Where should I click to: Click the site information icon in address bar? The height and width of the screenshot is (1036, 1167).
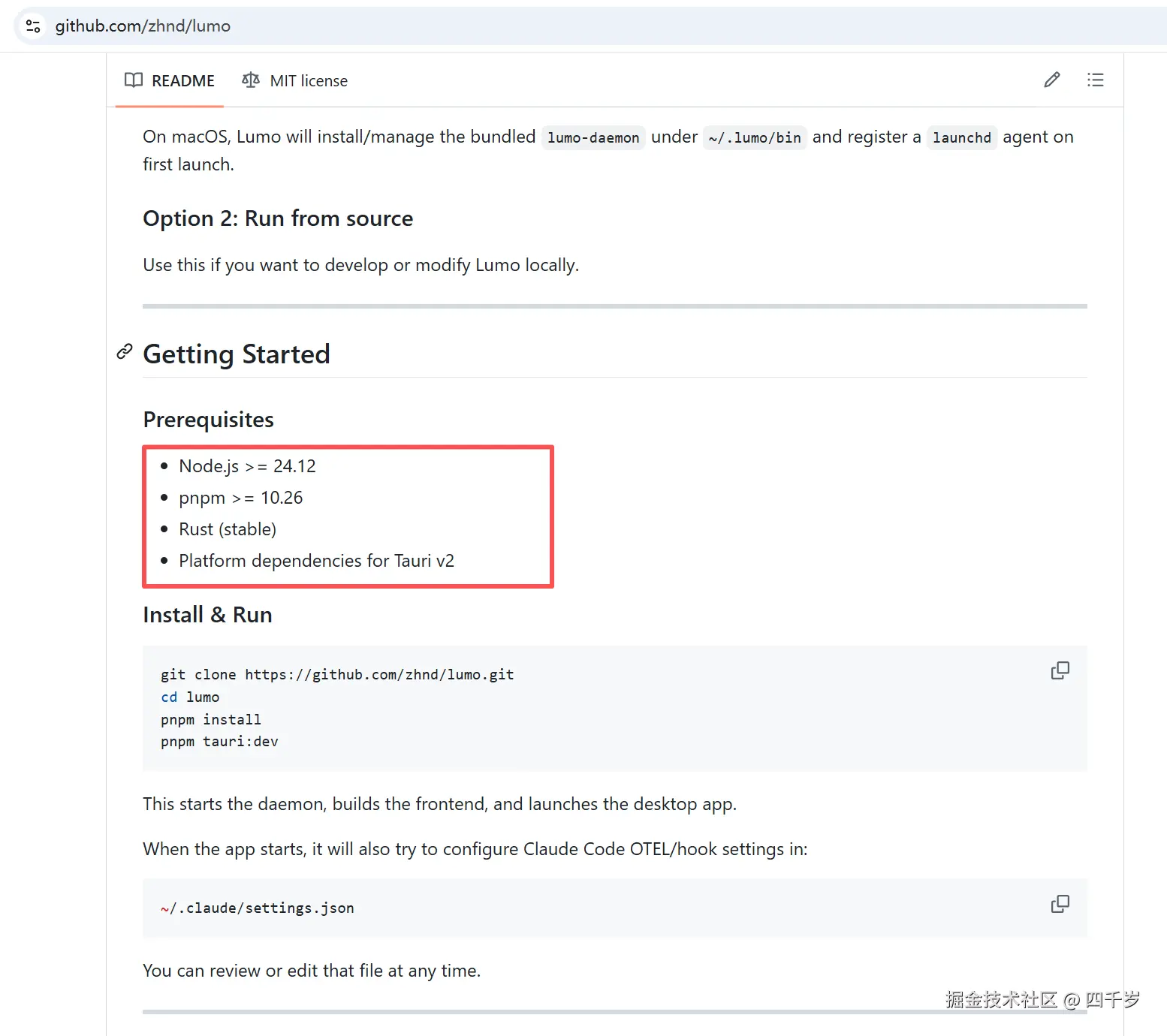[33, 26]
